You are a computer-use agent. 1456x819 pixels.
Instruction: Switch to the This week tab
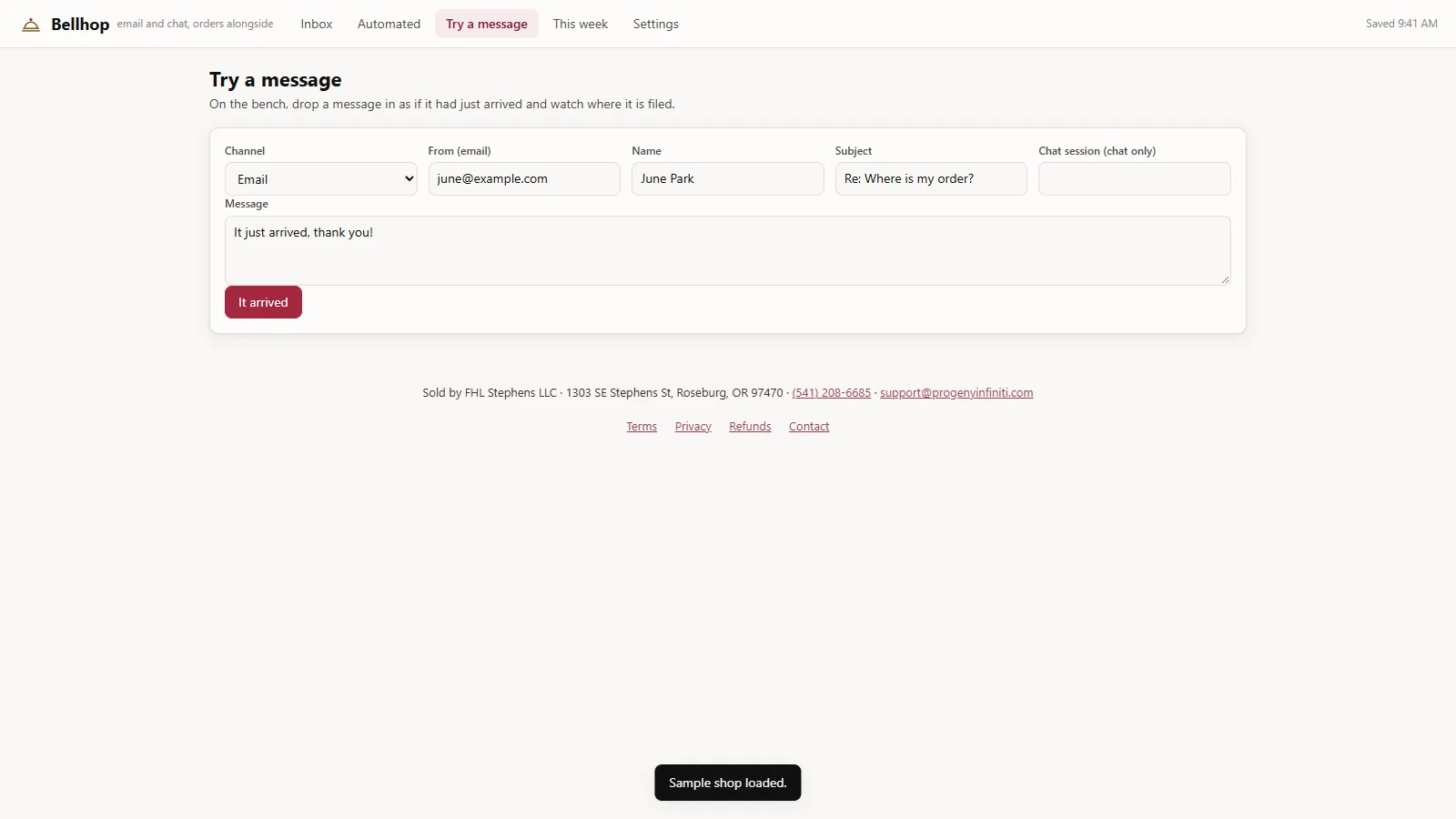(581, 24)
